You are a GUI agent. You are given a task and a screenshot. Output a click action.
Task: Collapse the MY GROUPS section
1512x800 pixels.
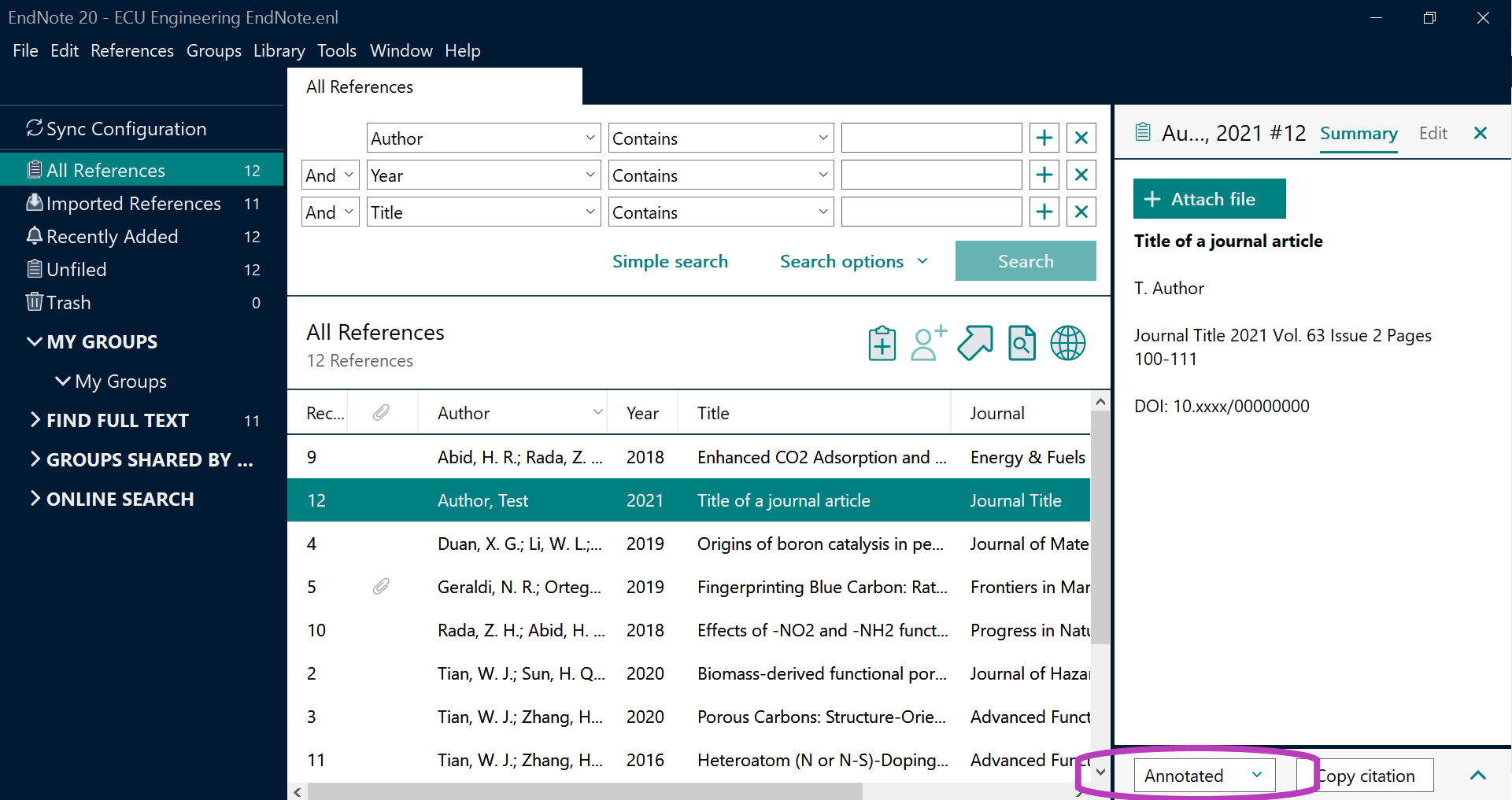point(34,341)
